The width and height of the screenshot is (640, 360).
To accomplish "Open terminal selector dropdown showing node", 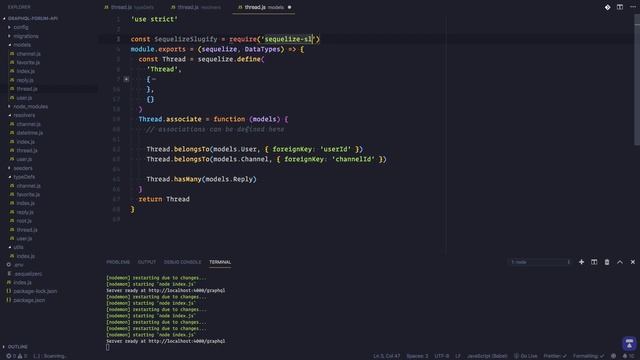I will point(540,262).
